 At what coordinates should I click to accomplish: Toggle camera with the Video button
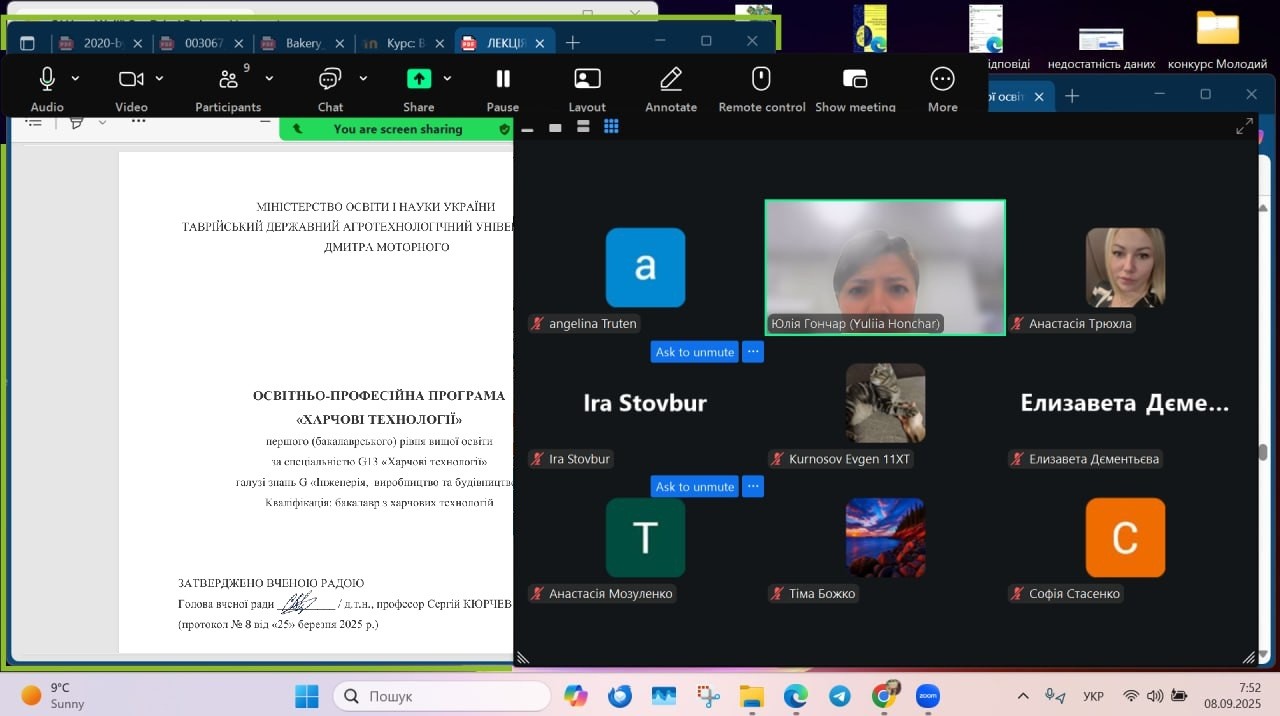[x=131, y=80]
